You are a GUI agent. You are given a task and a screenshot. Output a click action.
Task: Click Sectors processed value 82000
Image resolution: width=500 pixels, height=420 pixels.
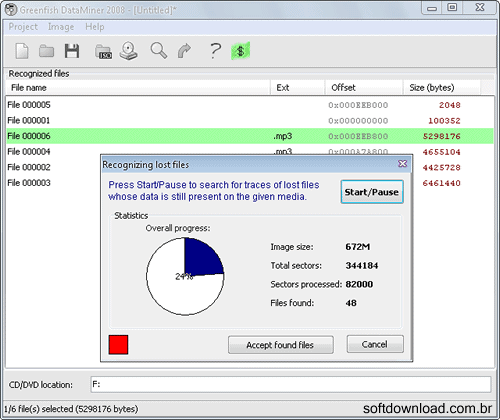coord(359,284)
